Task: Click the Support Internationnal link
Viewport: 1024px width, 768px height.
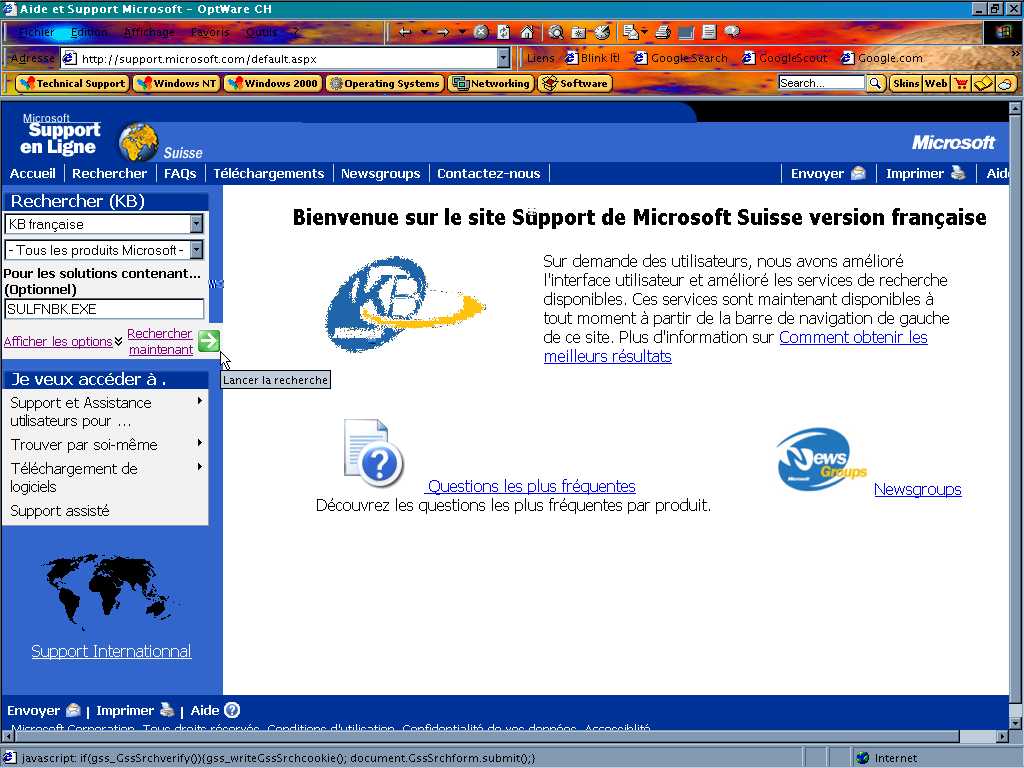Action: pos(111,651)
